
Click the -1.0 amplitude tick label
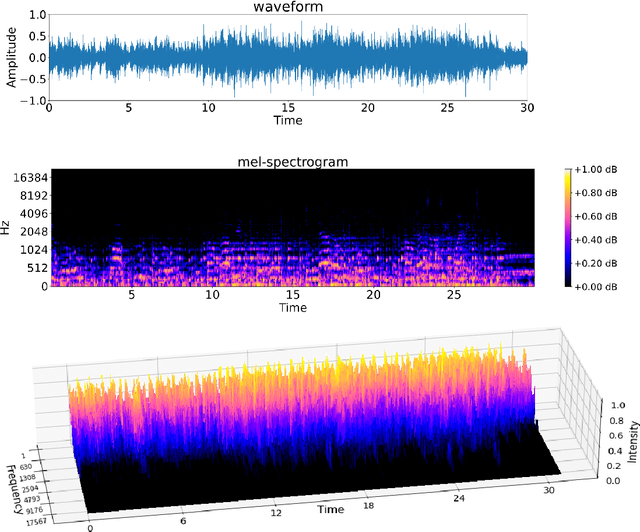coord(31,100)
